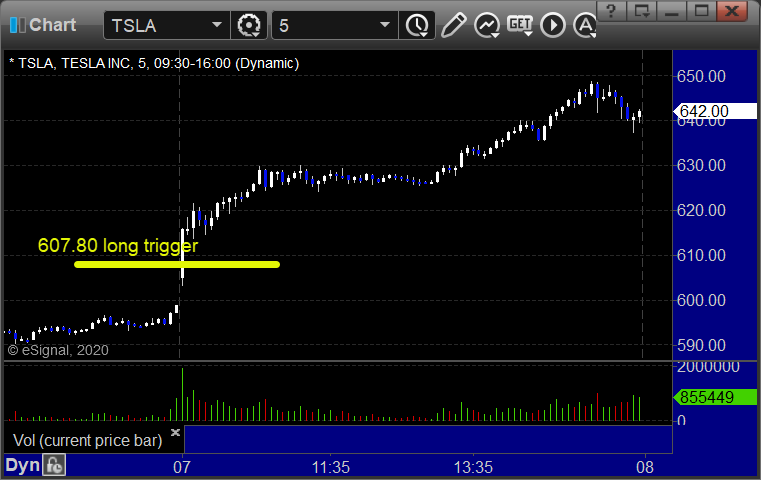Click the current price 642.00 marker
Screen dimensions: 761x480
point(715,111)
